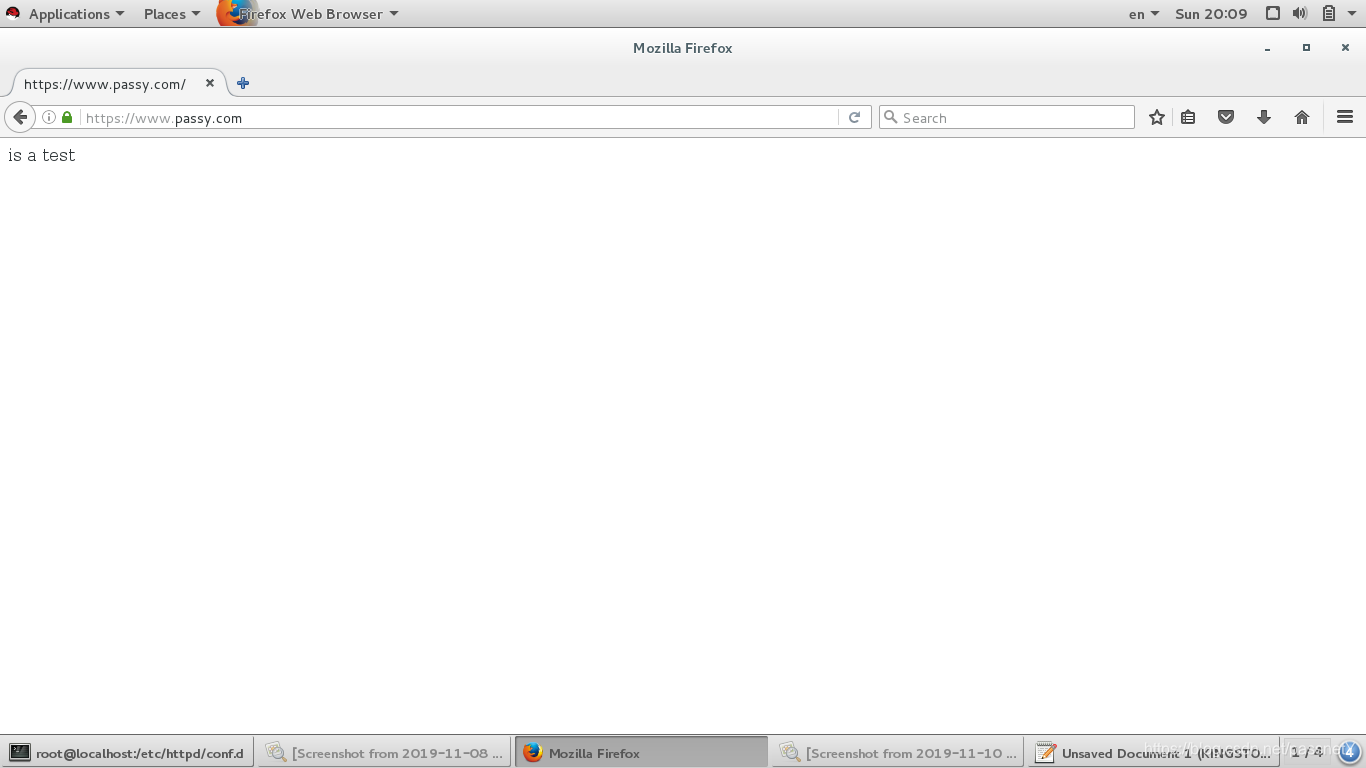The width and height of the screenshot is (1366, 768).
Task: Select Mozilla Firefox in the taskbar
Action: coord(641,753)
